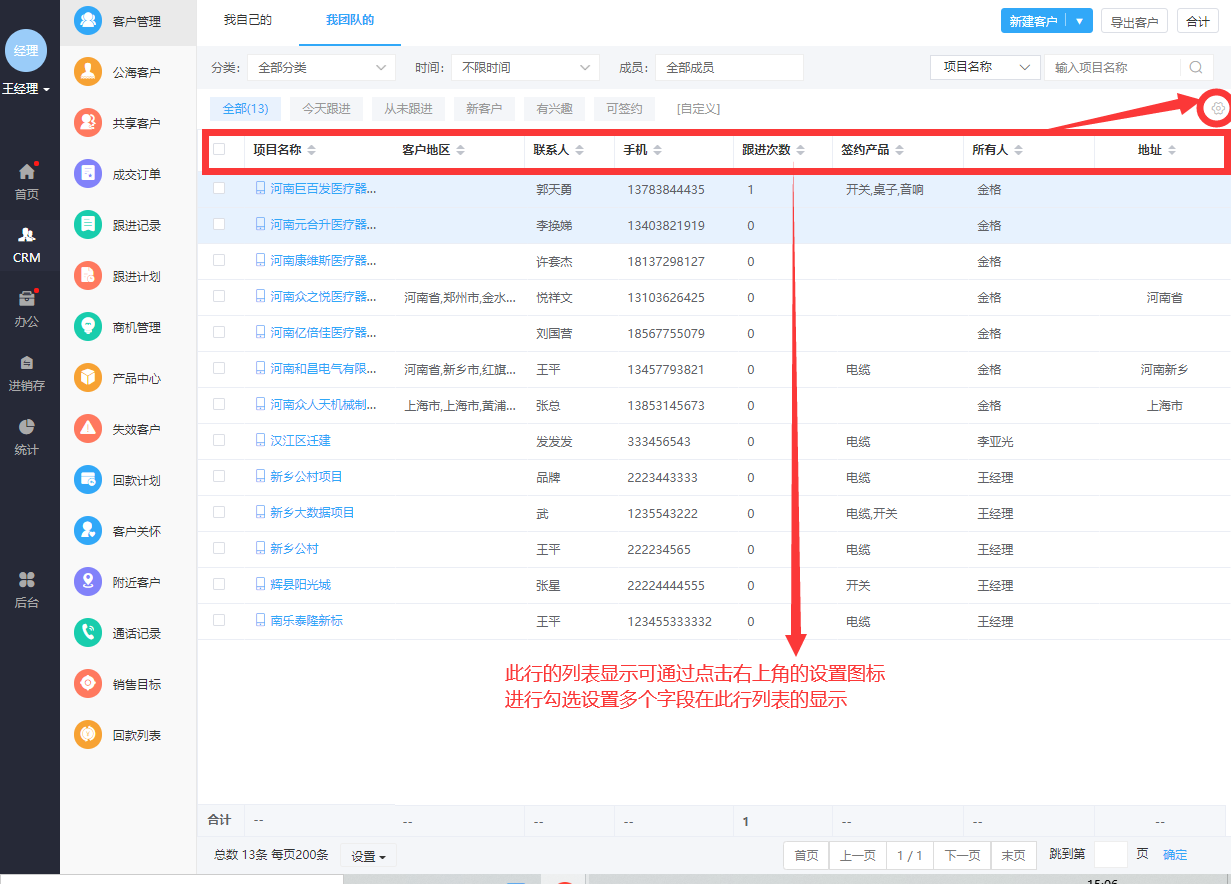
Task: Open 进销存 module icon
Action: [27, 363]
